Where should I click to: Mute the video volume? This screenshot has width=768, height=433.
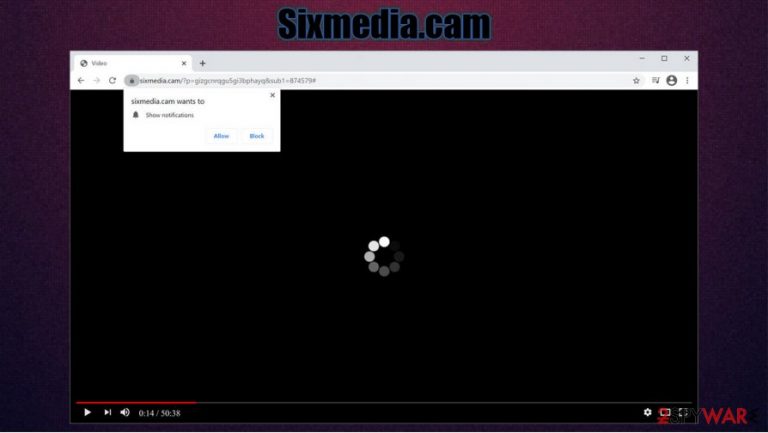(x=125, y=413)
